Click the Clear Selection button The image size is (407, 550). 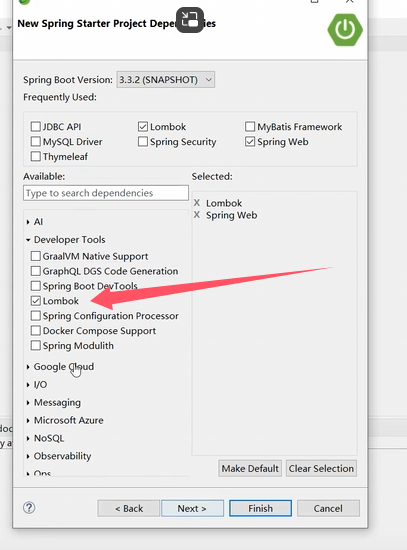pos(321,469)
